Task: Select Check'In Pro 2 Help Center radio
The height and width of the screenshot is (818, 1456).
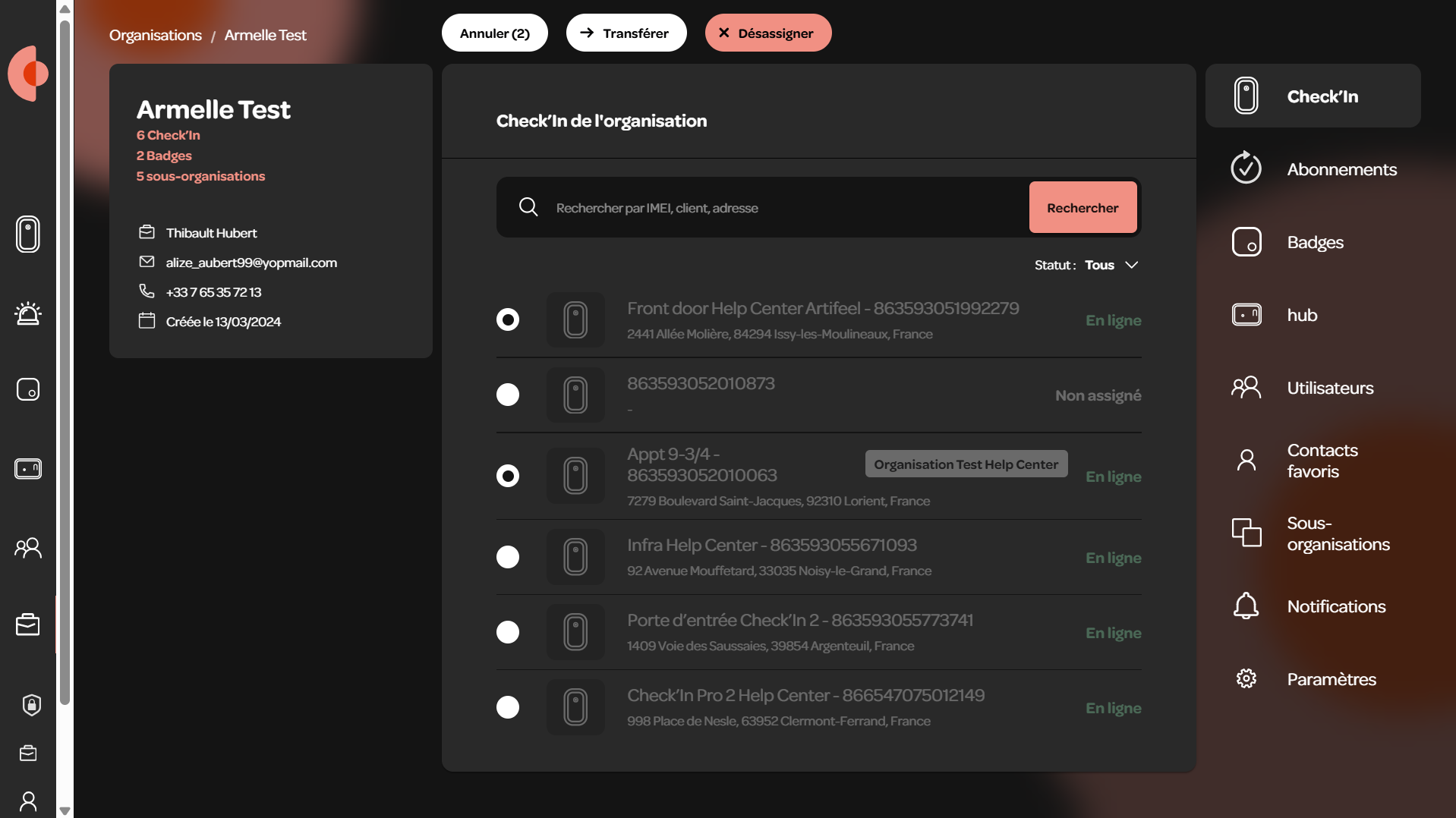Action: tap(508, 707)
